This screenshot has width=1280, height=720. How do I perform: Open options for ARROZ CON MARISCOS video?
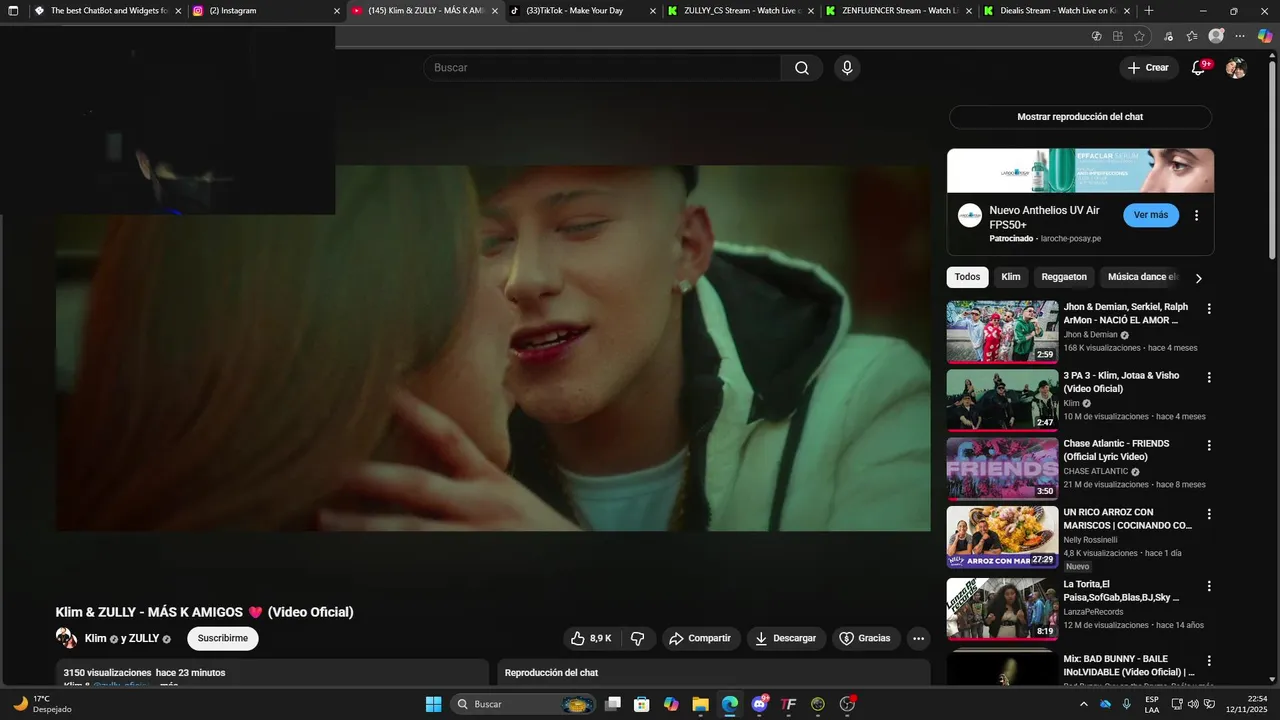[x=1208, y=514]
